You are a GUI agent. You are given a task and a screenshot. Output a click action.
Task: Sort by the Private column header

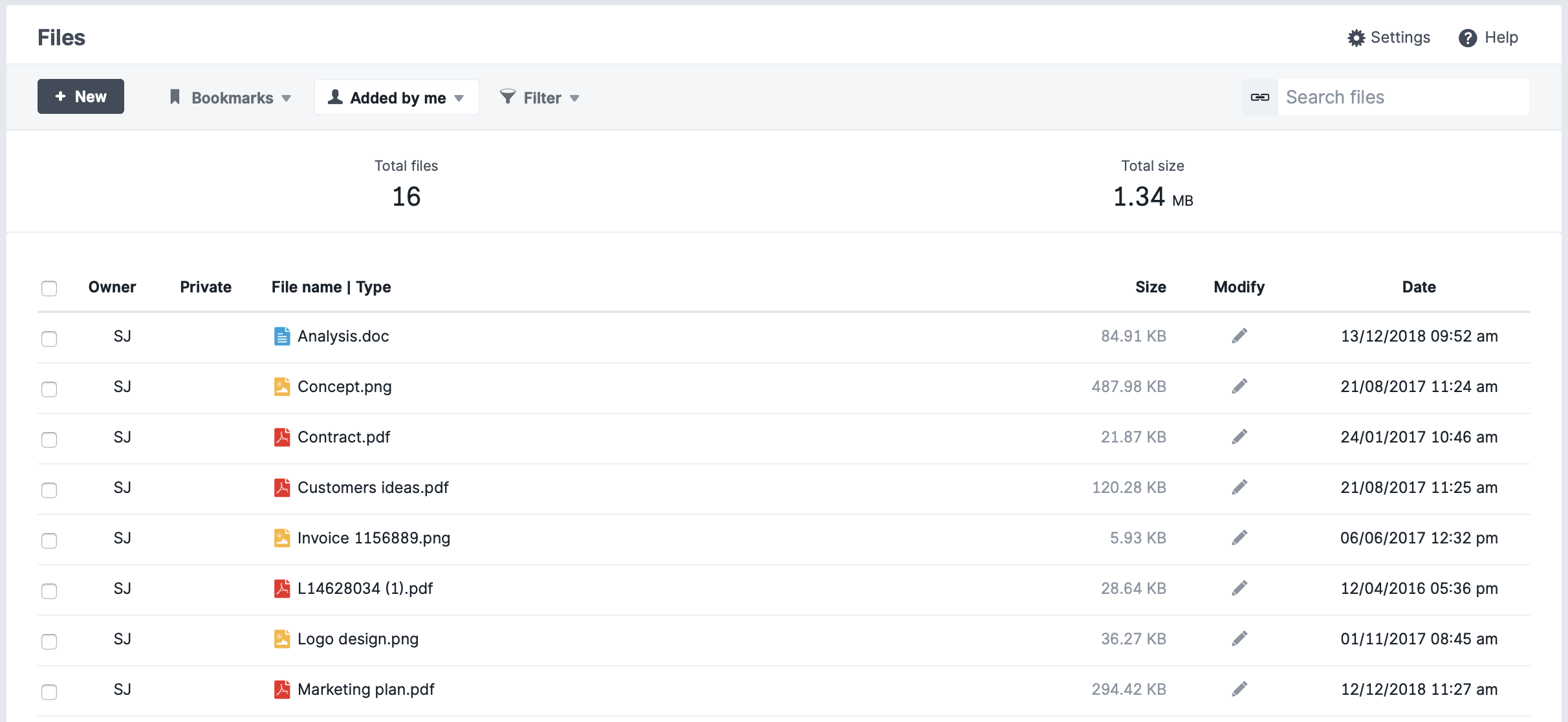click(206, 287)
